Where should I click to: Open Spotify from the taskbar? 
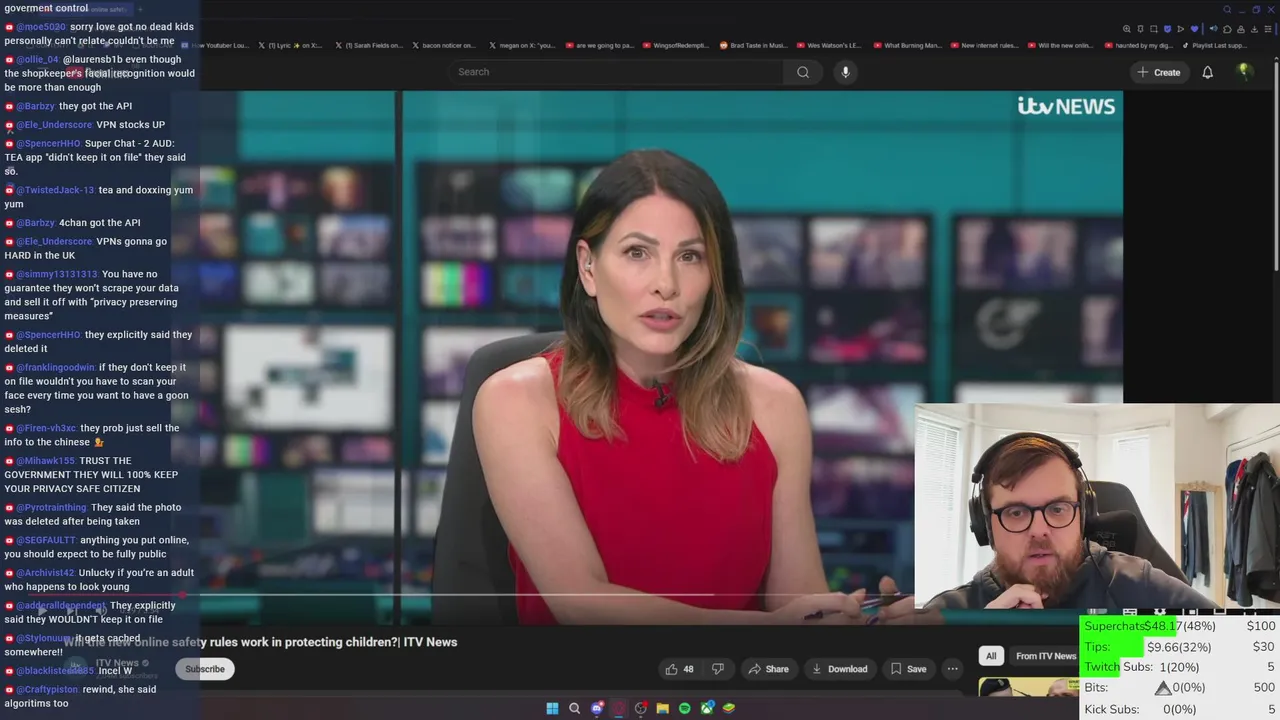pyautogui.click(x=684, y=708)
